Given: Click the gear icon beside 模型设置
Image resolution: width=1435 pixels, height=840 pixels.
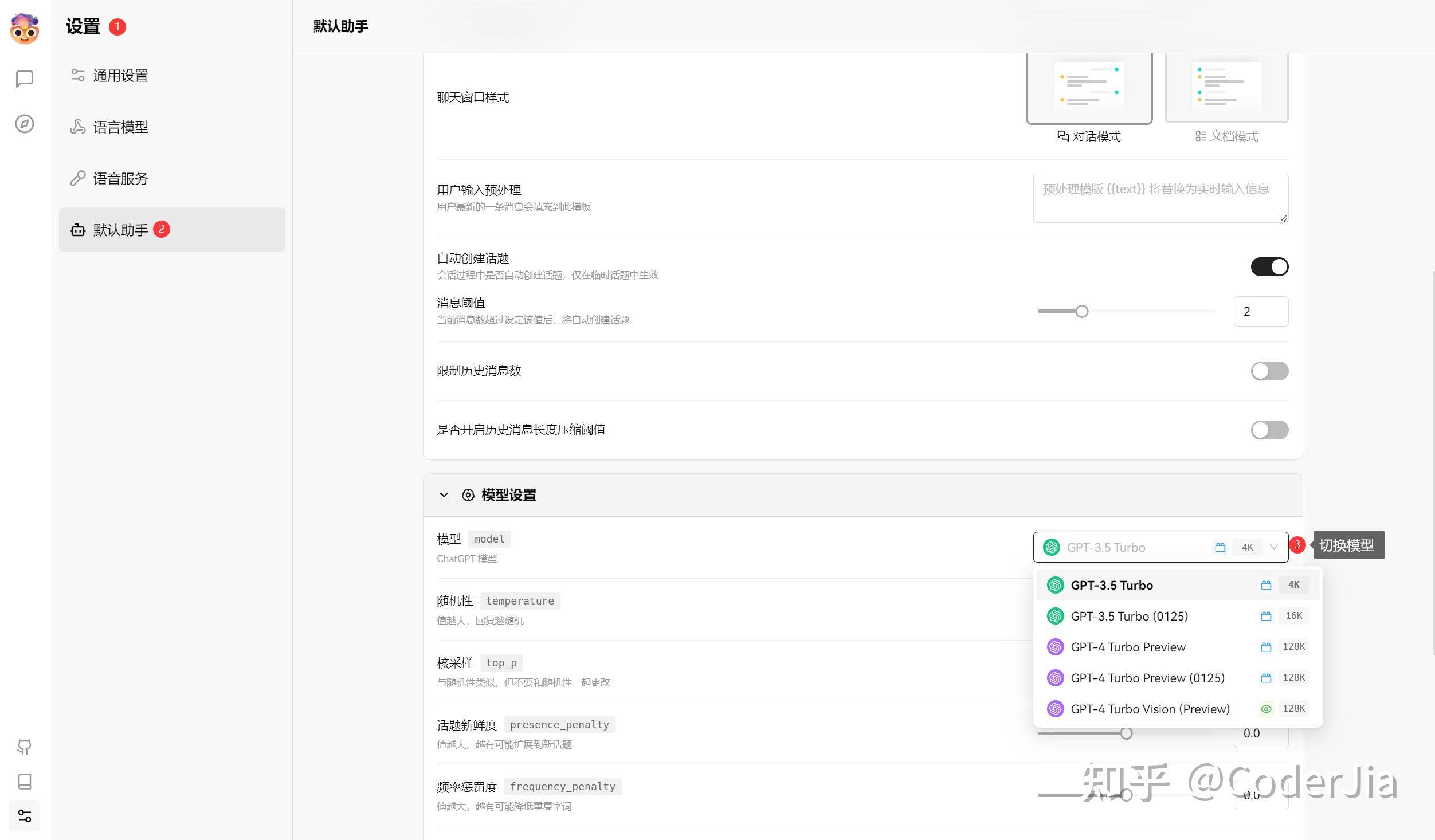Looking at the screenshot, I should point(467,495).
